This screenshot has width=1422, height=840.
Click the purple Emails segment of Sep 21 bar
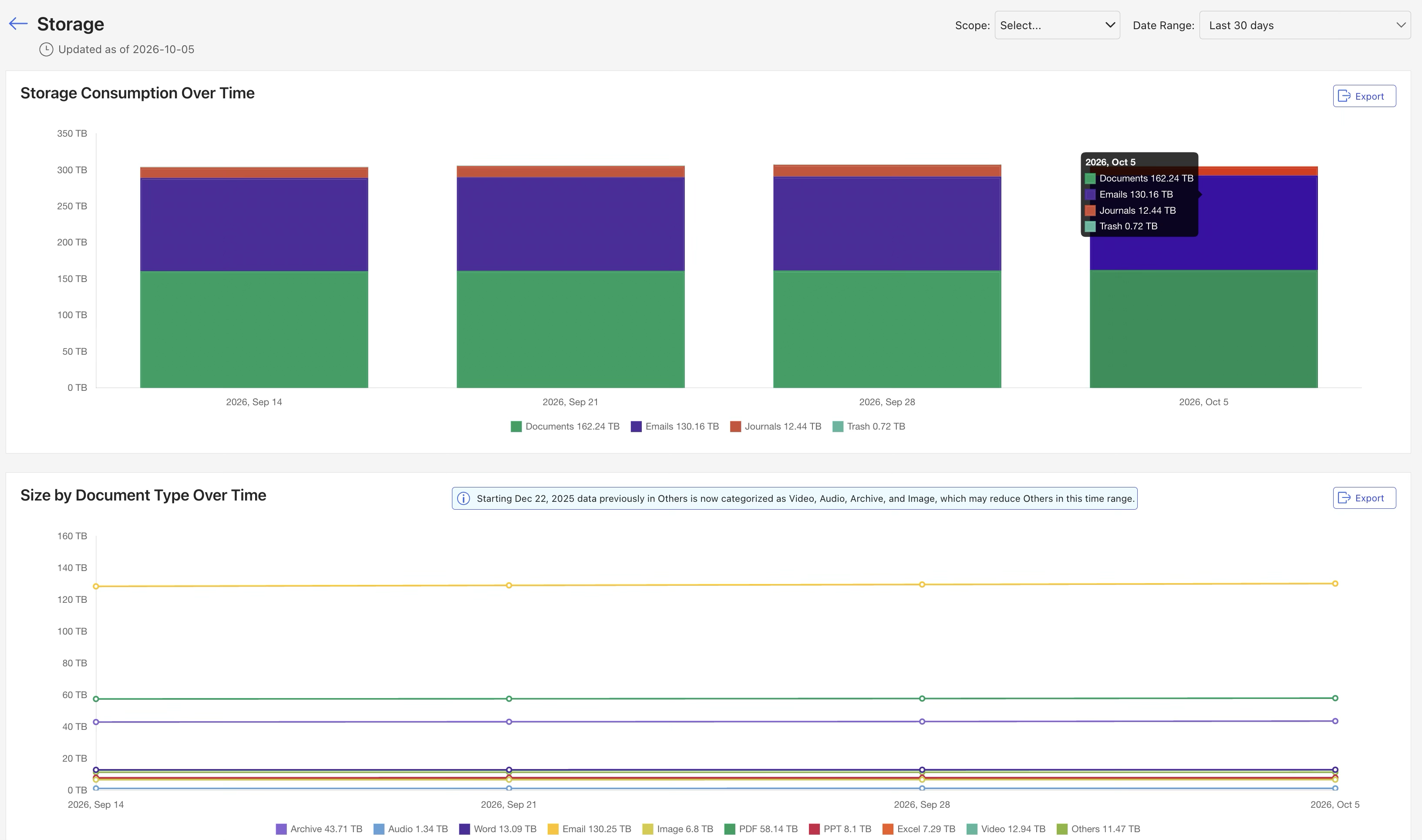point(571,224)
